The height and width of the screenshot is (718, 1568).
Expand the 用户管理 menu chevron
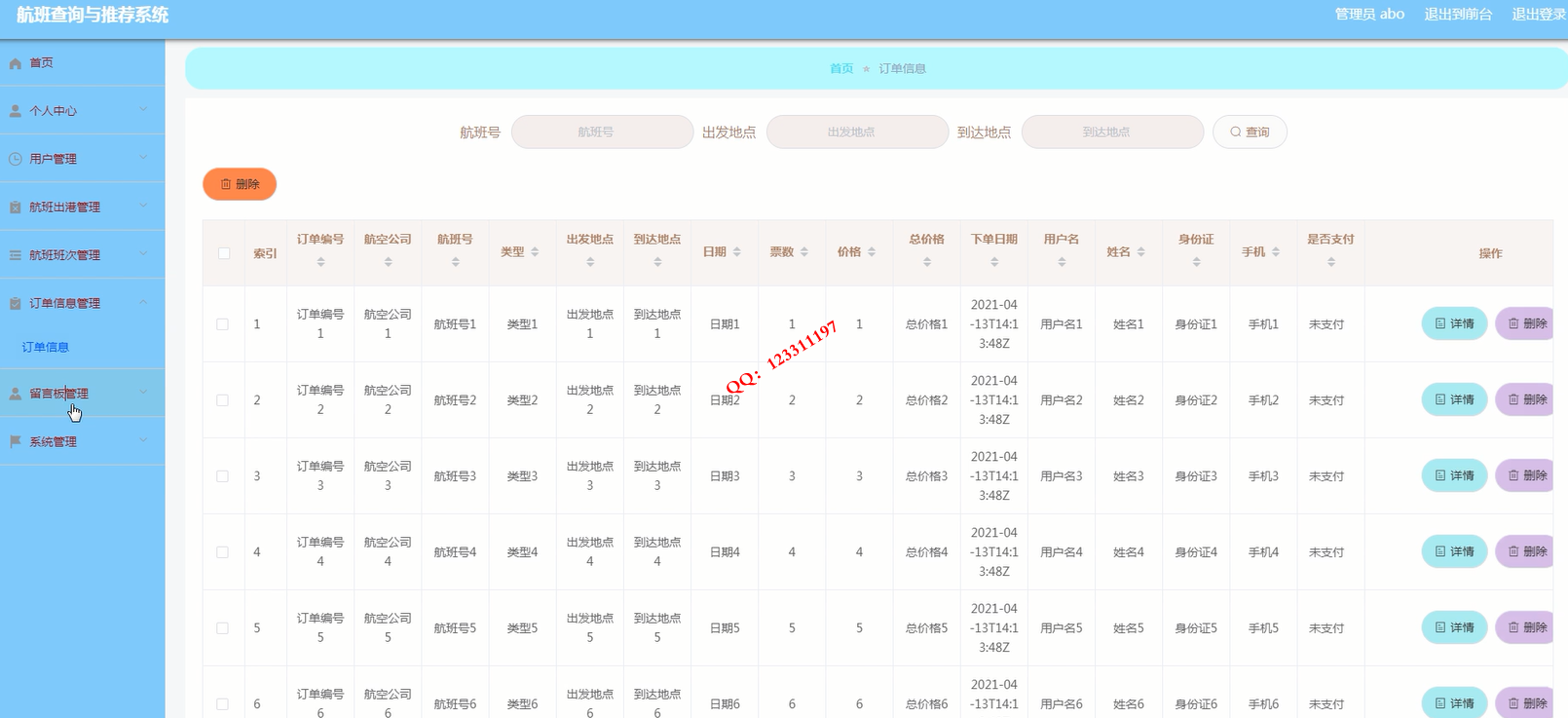[143, 157]
